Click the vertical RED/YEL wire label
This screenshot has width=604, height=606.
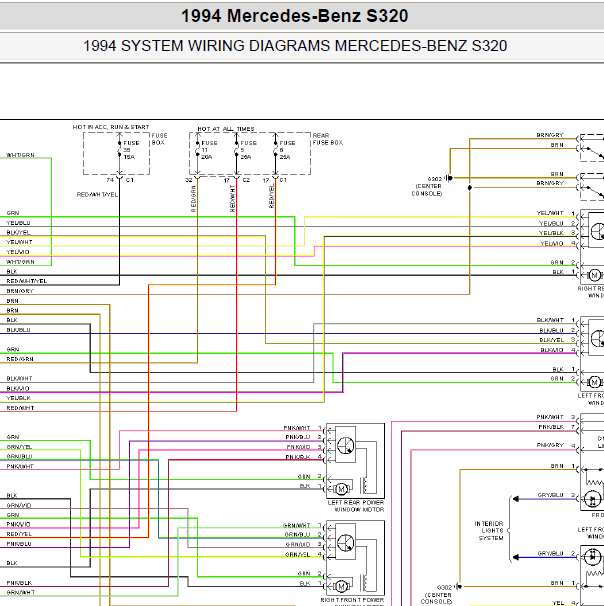(271, 196)
